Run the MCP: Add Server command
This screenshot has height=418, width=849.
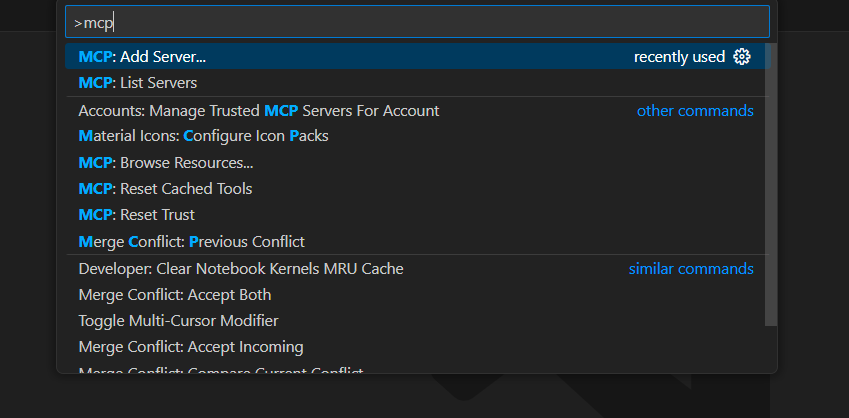click(x=143, y=57)
